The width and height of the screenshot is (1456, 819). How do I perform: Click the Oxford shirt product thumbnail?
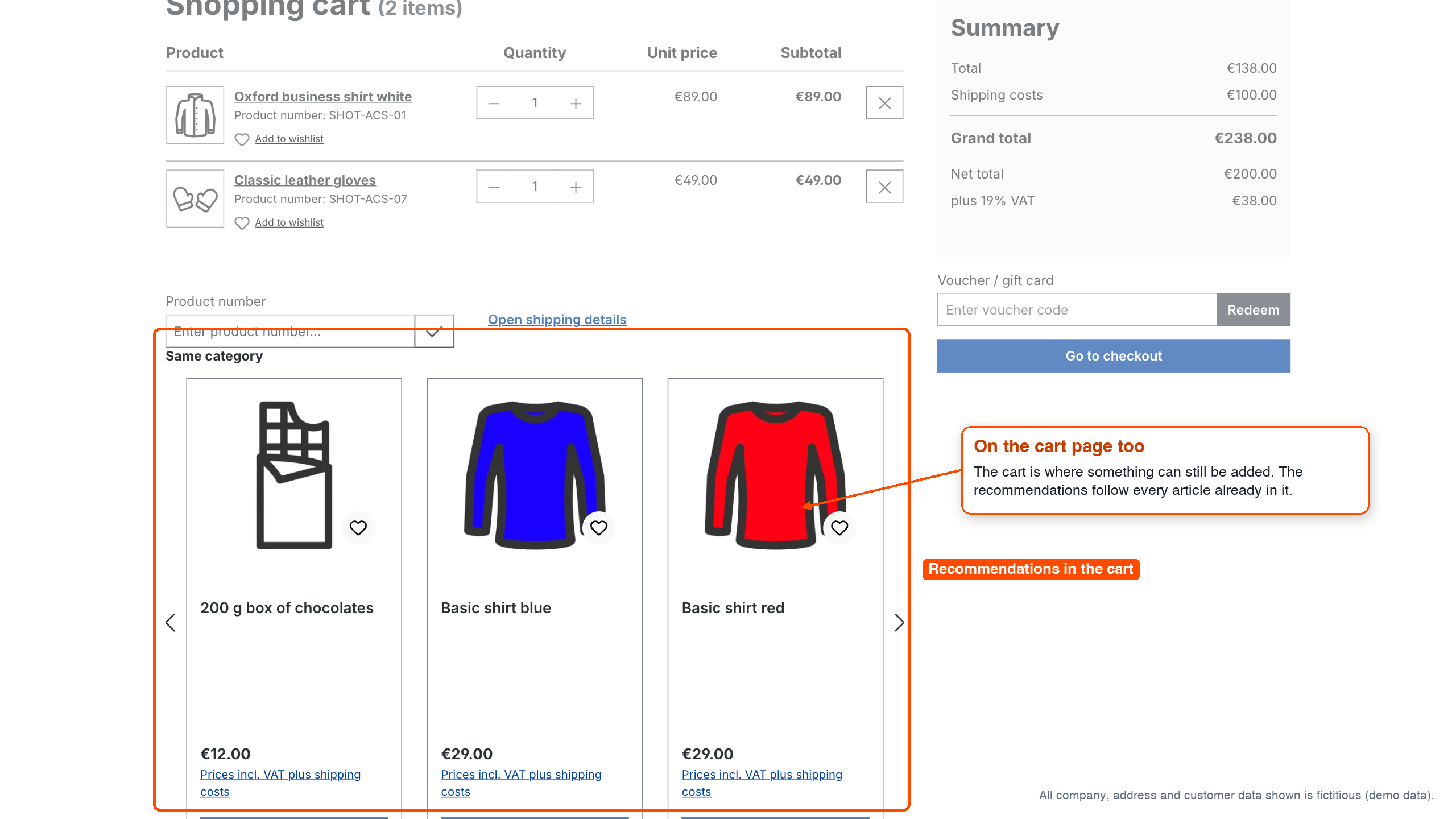pos(195,115)
